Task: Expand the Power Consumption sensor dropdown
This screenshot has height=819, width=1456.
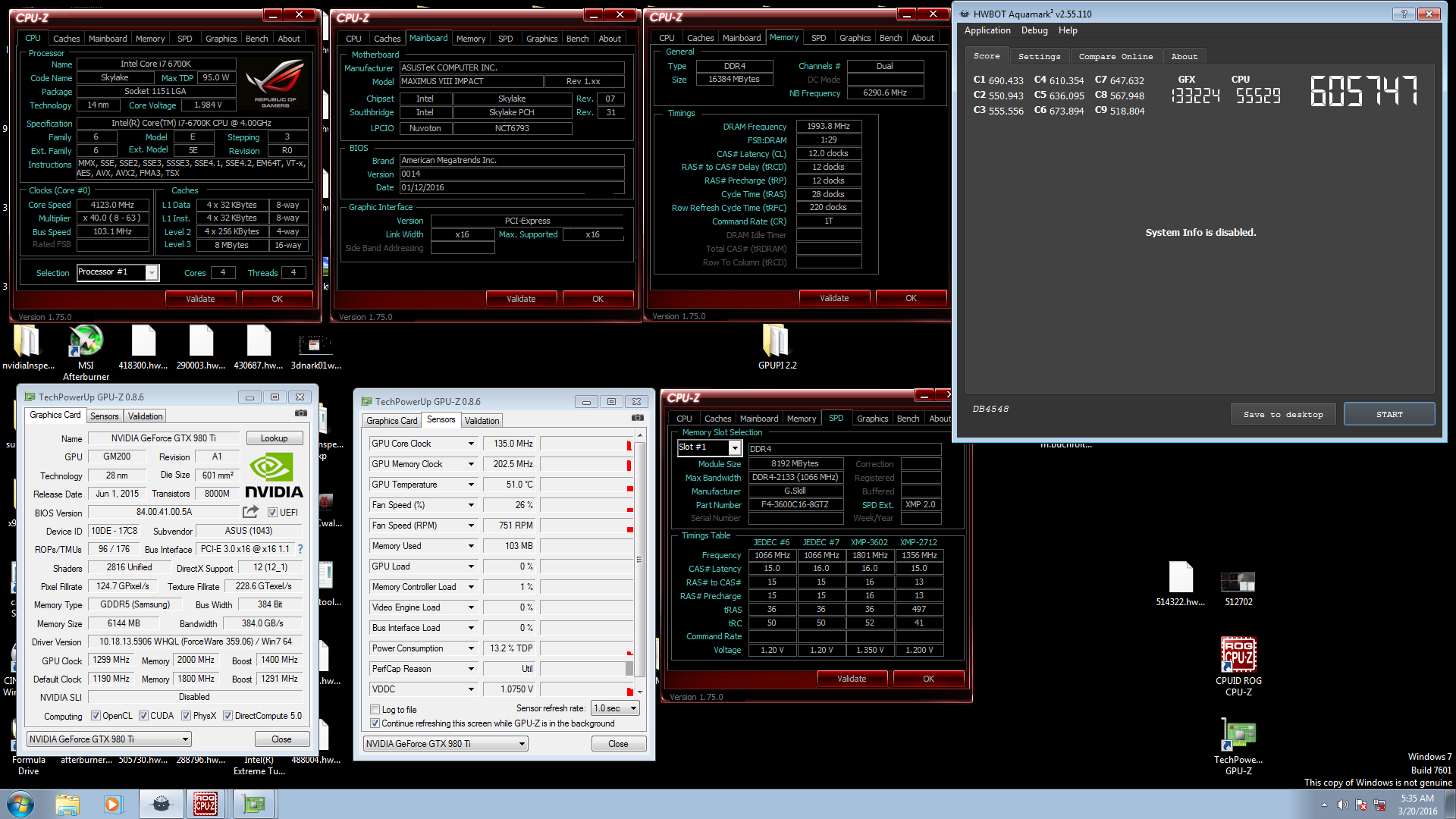Action: (471, 648)
